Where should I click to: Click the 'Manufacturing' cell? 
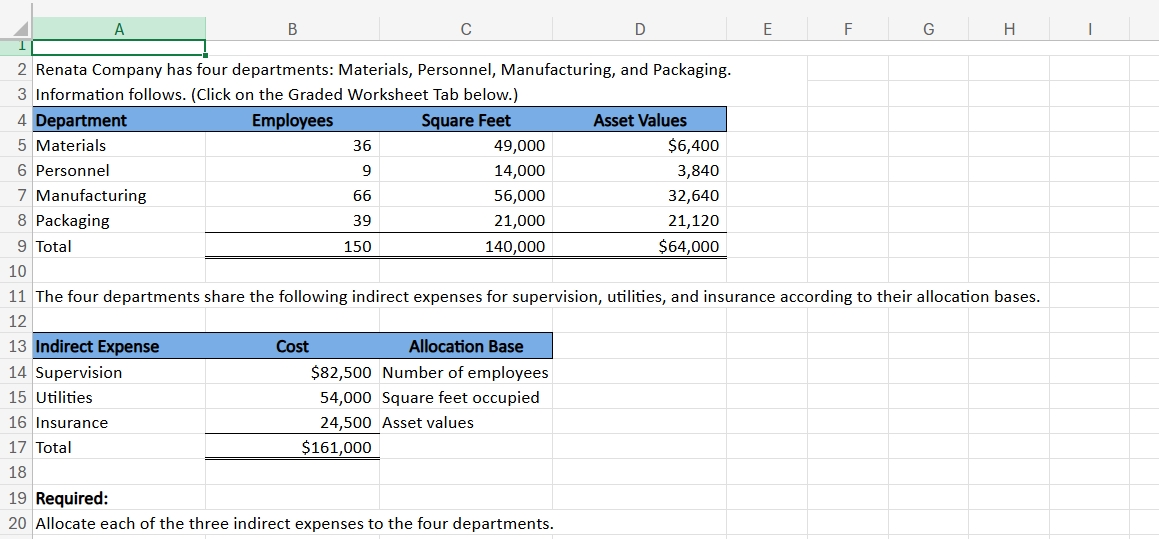(119, 196)
